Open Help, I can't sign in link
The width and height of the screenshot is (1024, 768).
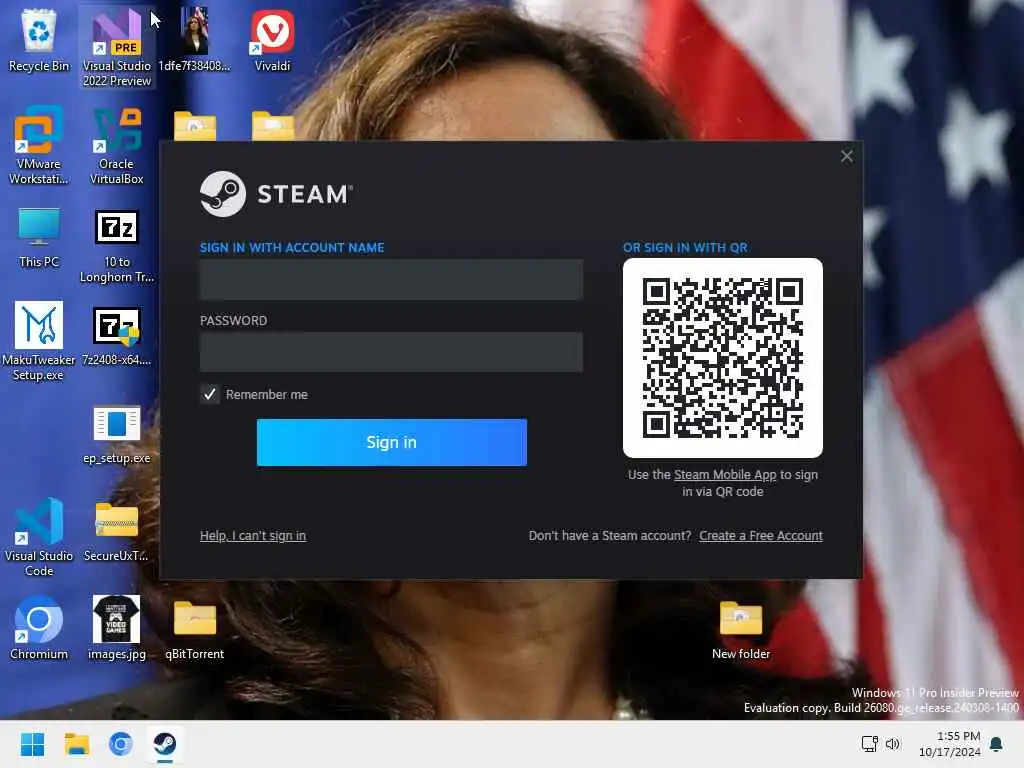coord(253,536)
